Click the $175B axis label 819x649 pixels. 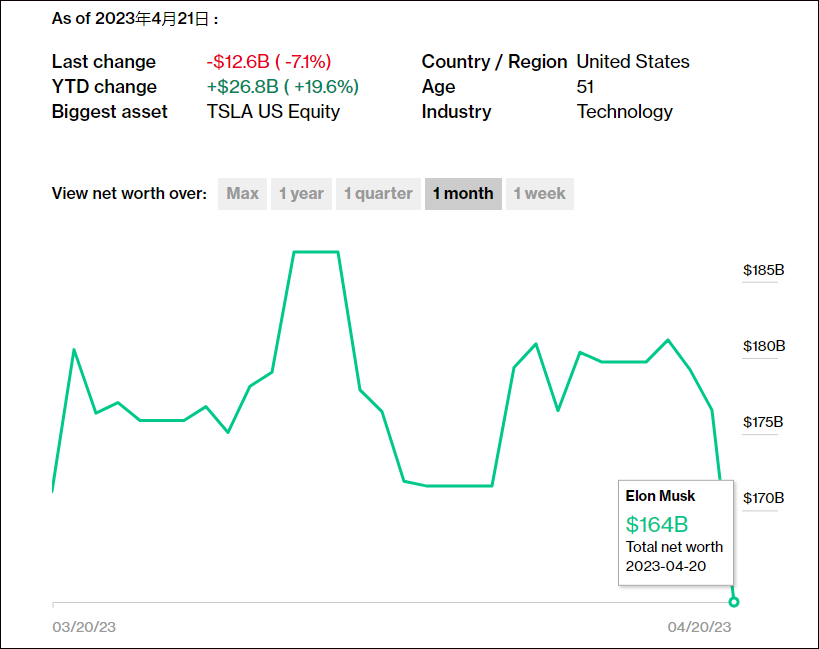763,422
